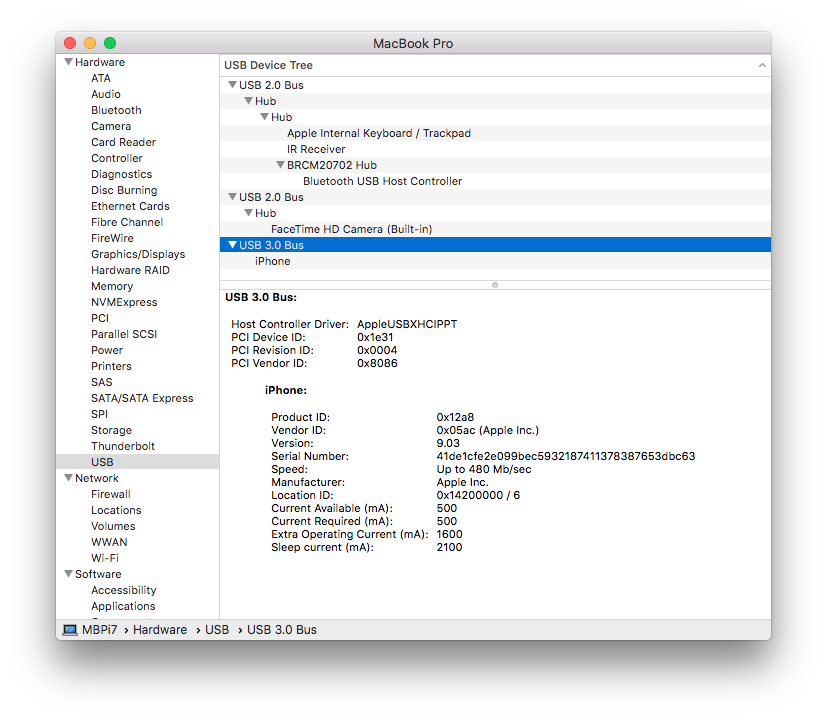Screen dimensions: 827x720
Task: Select the iPhone device row
Action: tap(495, 261)
